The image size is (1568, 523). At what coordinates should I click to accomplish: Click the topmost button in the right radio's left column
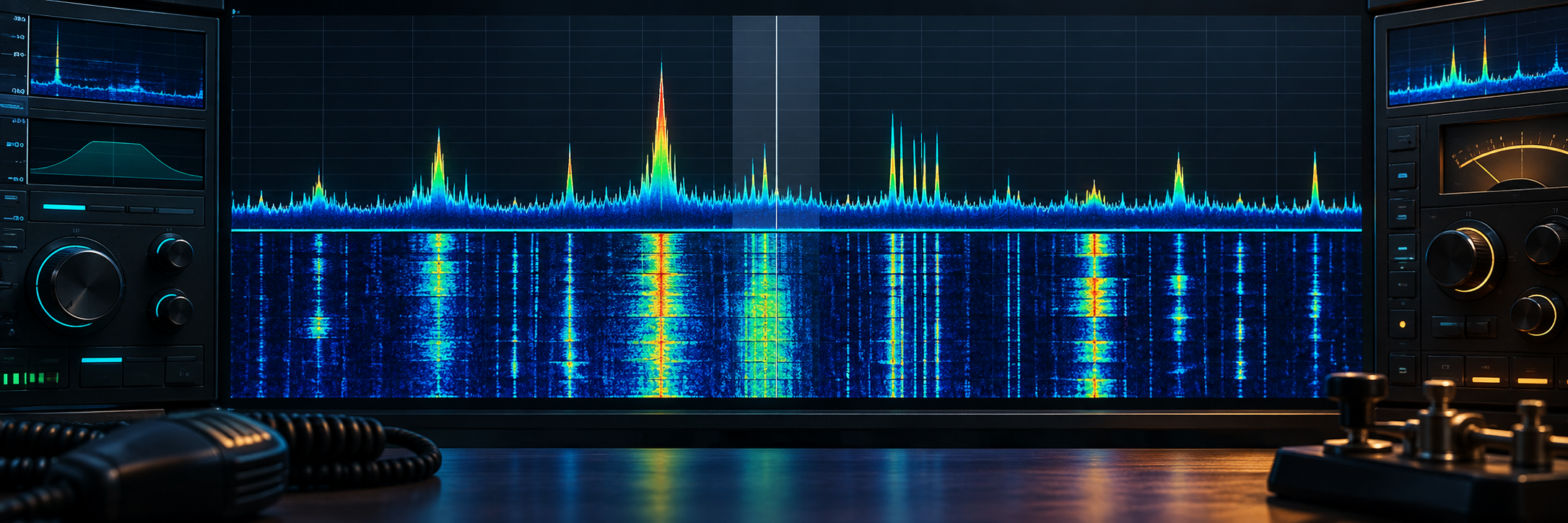[x=1403, y=138]
